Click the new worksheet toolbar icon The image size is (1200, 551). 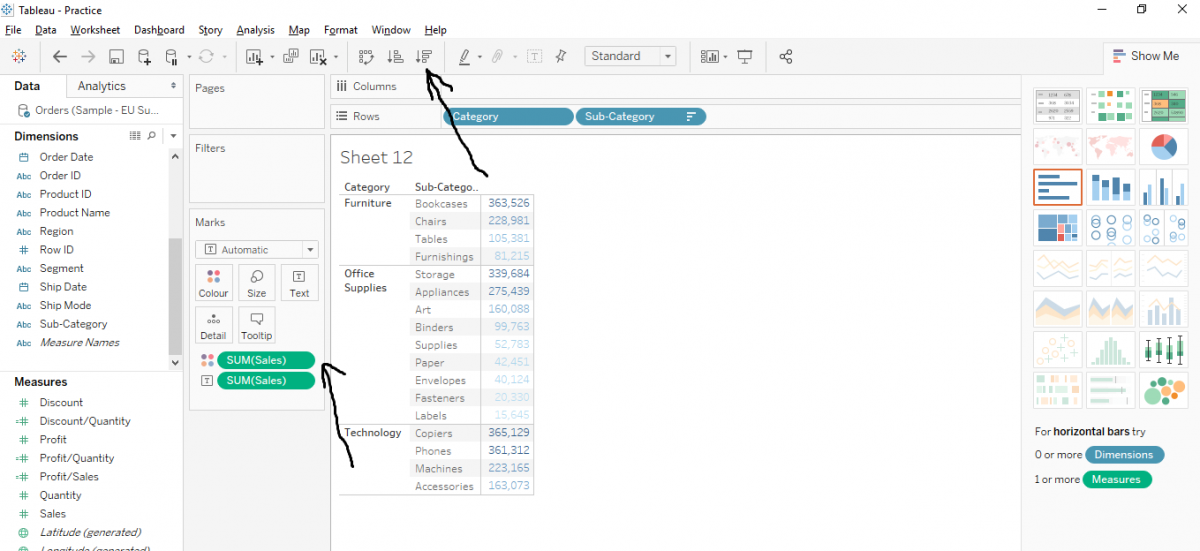pos(254,57)
